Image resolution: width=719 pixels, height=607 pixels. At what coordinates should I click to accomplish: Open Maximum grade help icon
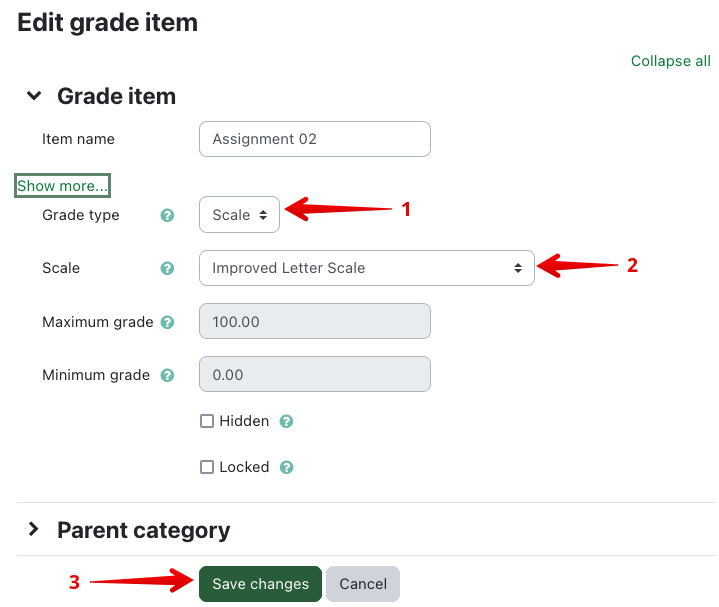(x=167, y=322)
